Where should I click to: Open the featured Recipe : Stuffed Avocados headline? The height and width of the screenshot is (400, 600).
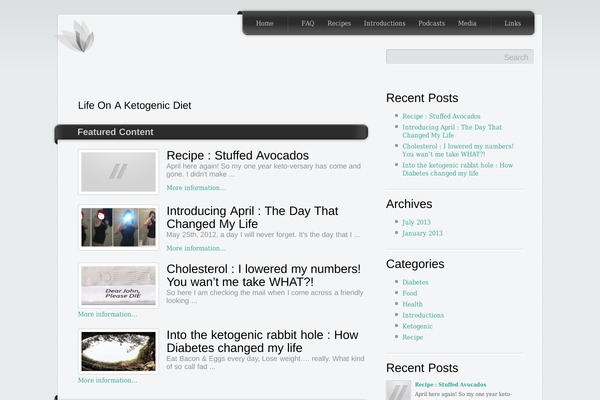238,155
